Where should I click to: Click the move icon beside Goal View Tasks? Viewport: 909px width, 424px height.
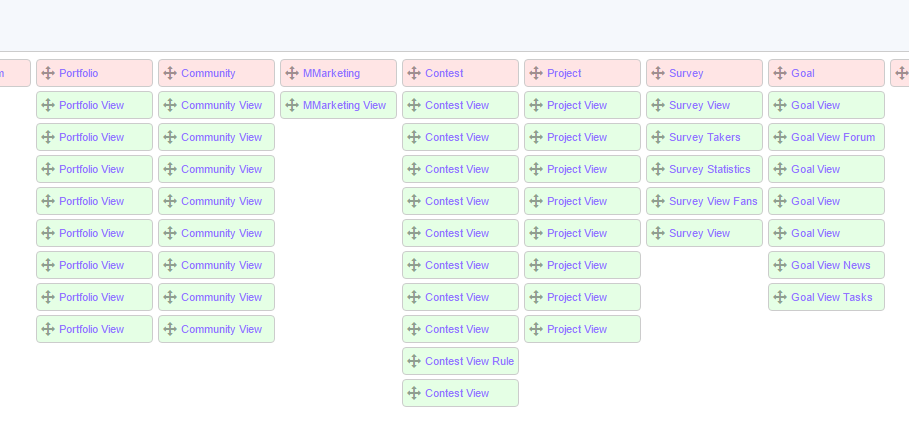point(780,297)
